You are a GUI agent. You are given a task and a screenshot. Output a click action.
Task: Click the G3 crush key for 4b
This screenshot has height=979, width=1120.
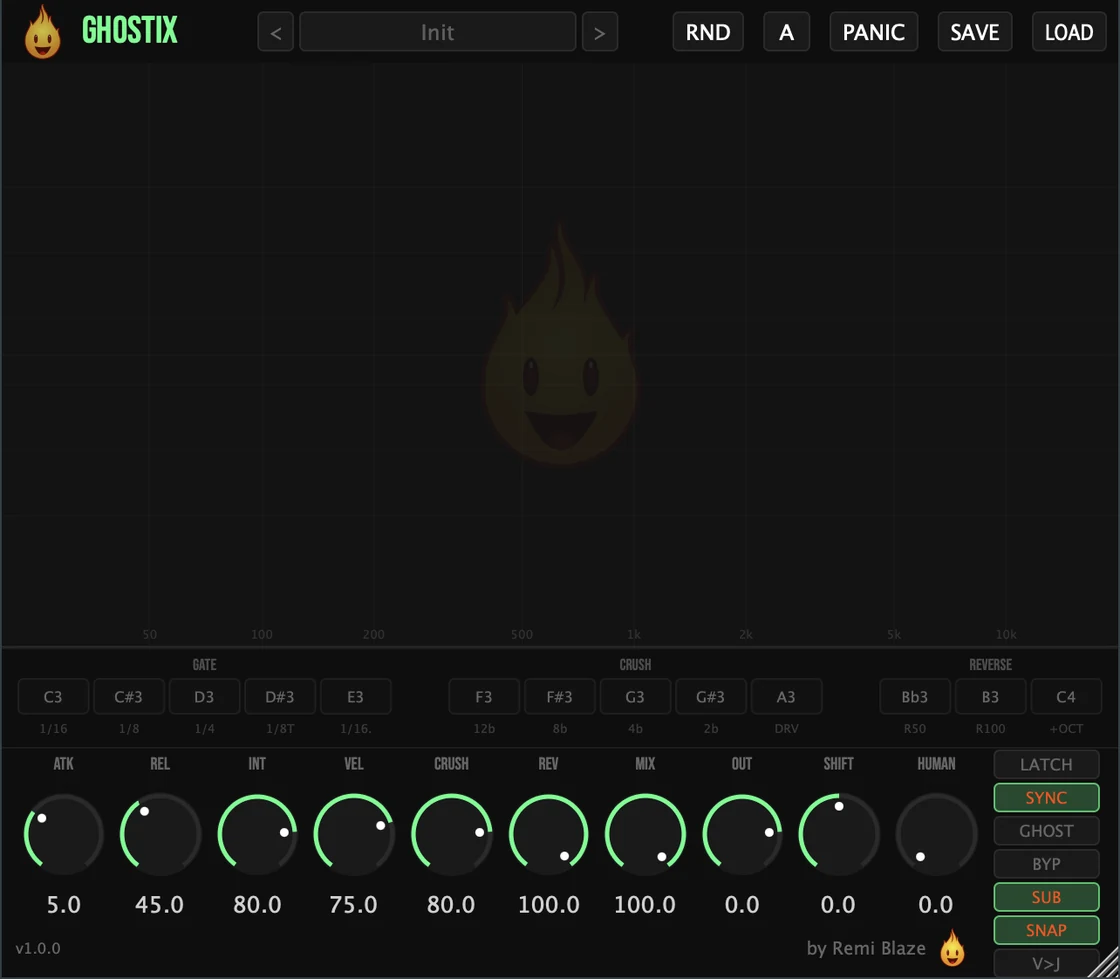click(635, 697)
